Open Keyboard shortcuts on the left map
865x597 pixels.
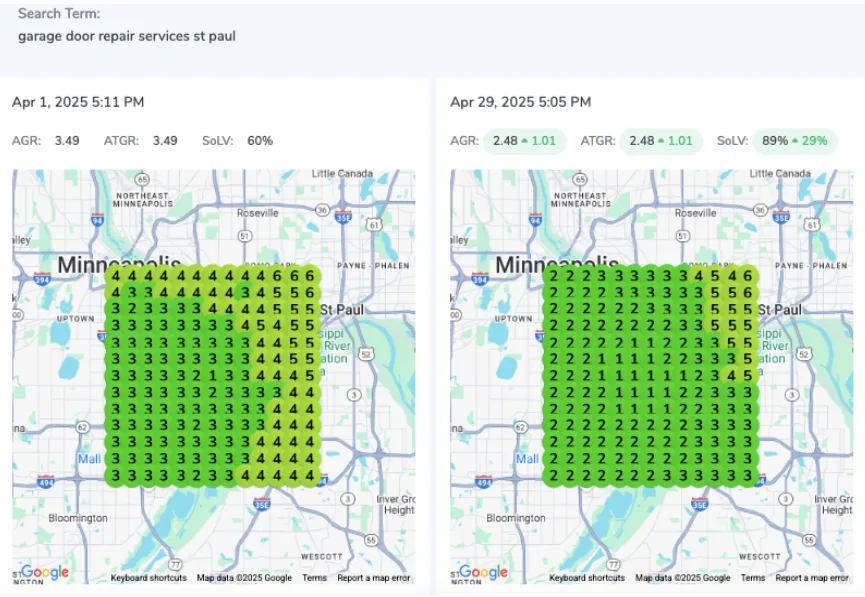tap(148, 578)
